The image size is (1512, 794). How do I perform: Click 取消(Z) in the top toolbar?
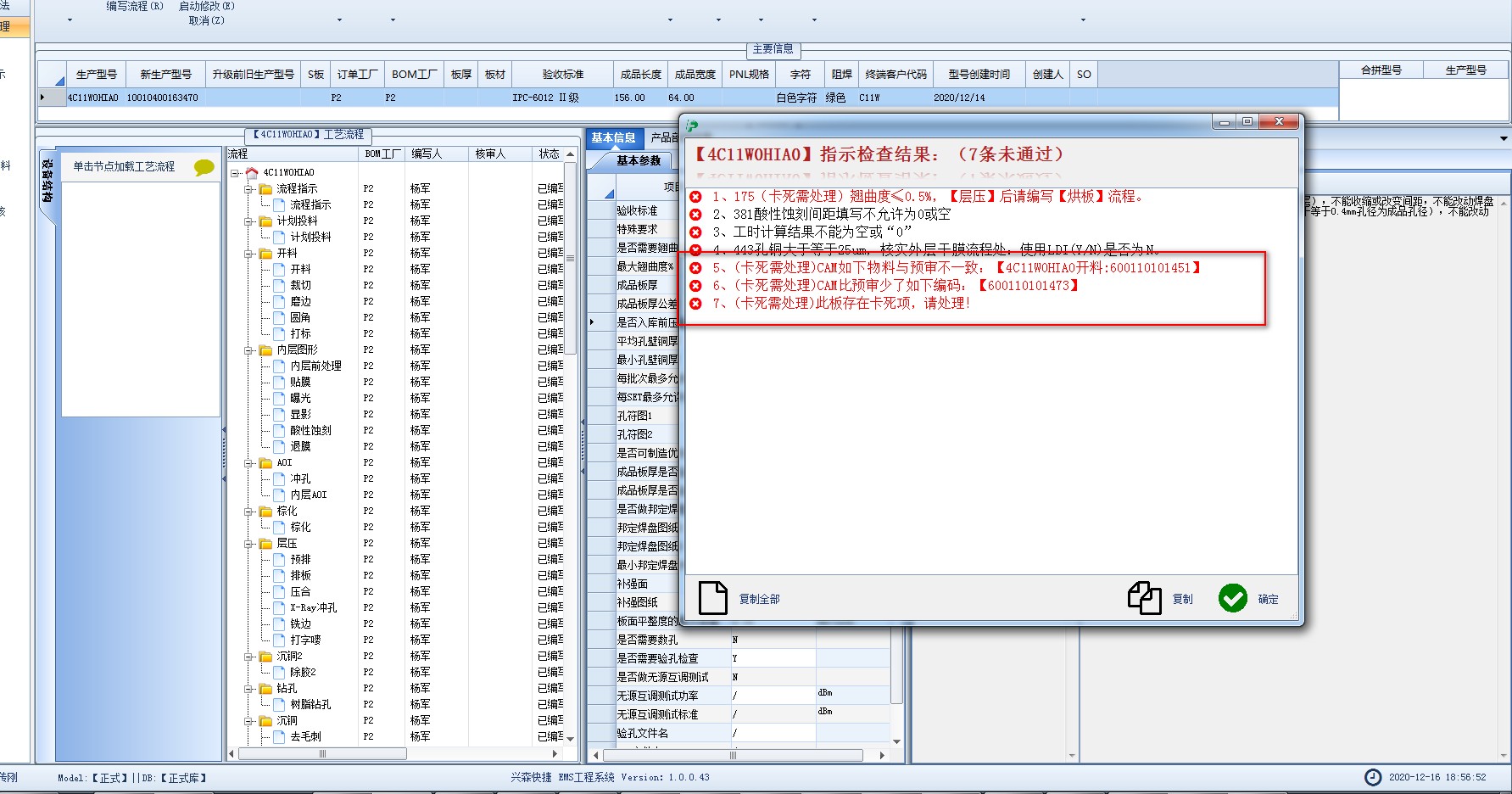(x=207, y=20)
